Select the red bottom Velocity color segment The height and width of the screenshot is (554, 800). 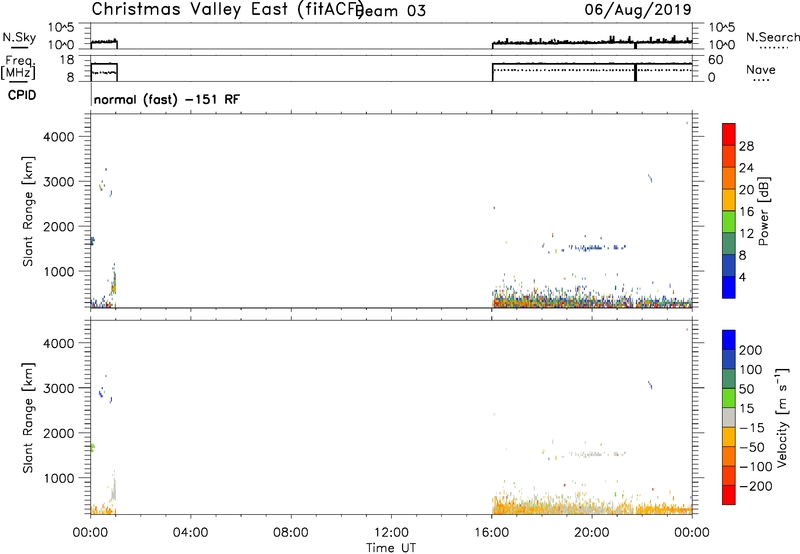[729, 495]
